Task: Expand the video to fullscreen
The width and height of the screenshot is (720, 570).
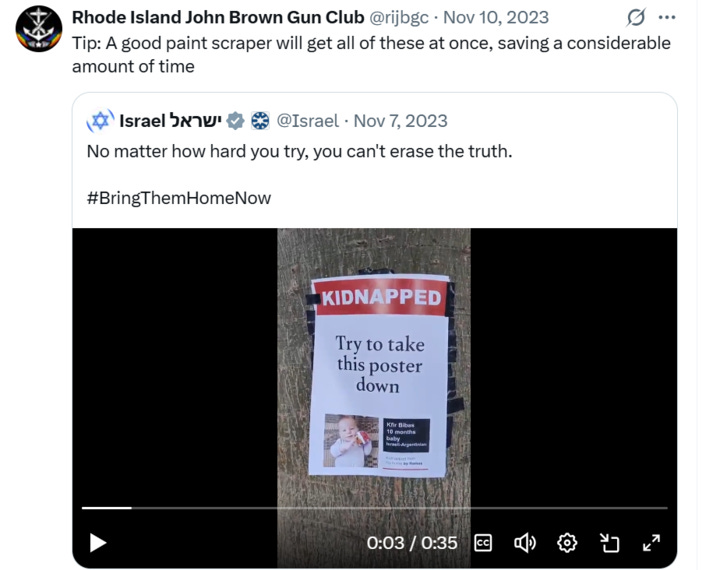Action: [x=652, y=543]
